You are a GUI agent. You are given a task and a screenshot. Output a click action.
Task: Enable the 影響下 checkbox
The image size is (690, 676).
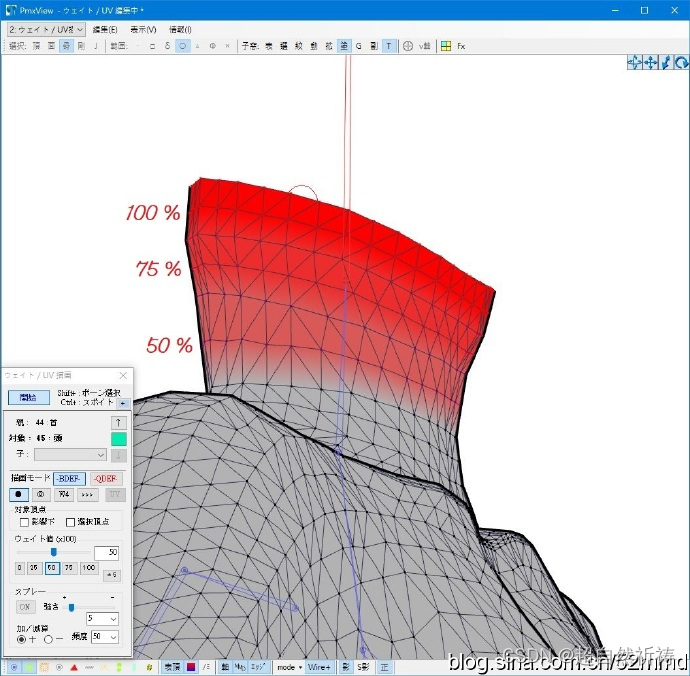click(x=25, y=522)
